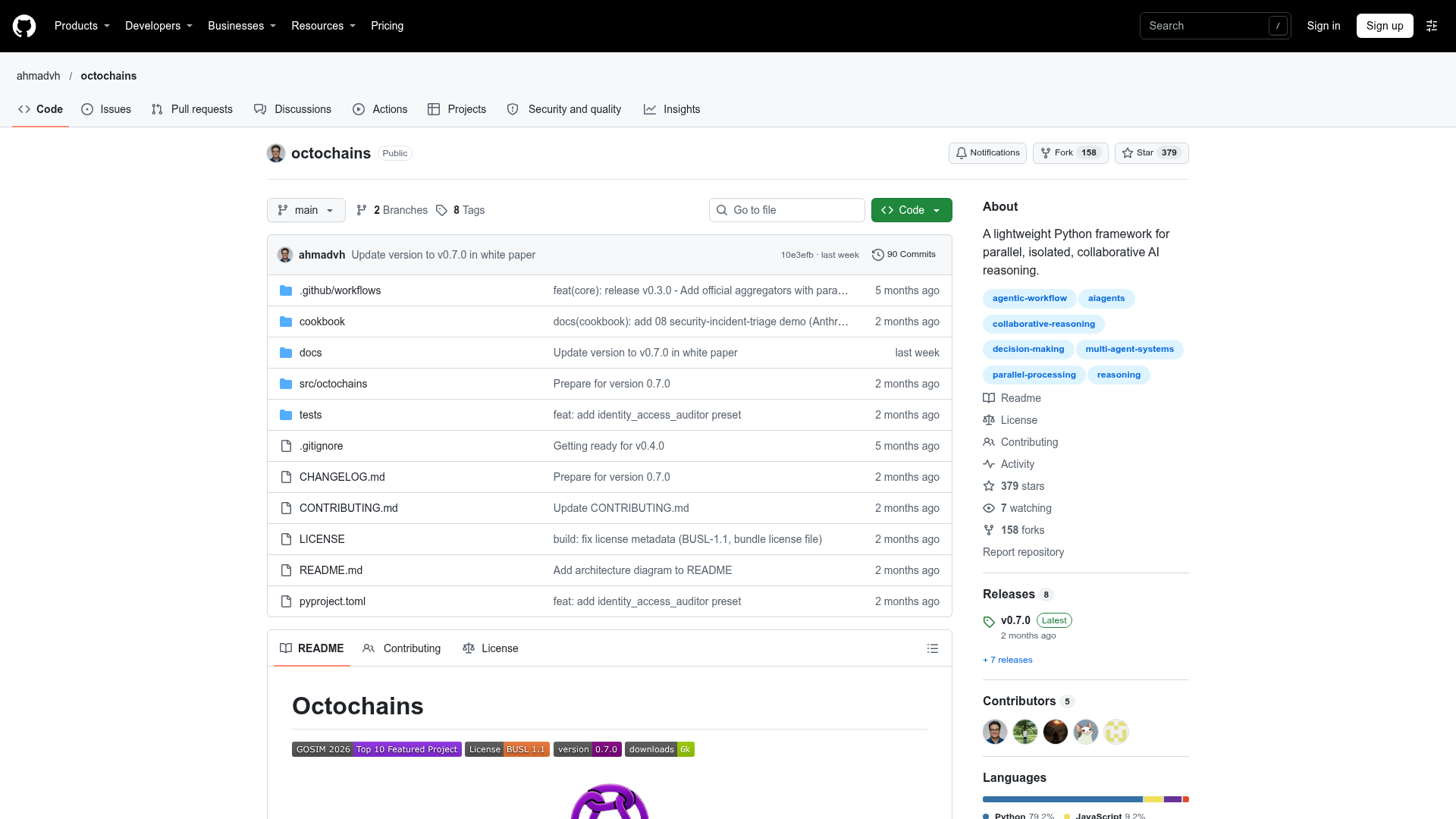Click the LICENSE file icon
The image size is (1456, 819).
[x=286, y=539]
